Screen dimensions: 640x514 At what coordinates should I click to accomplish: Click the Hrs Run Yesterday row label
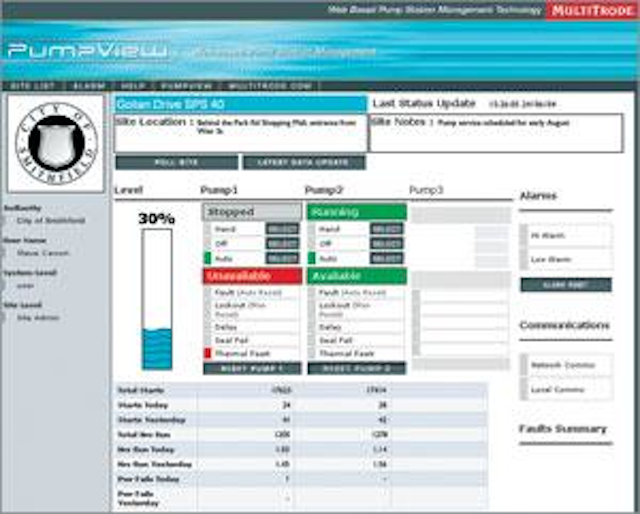[x=154, y=464]
